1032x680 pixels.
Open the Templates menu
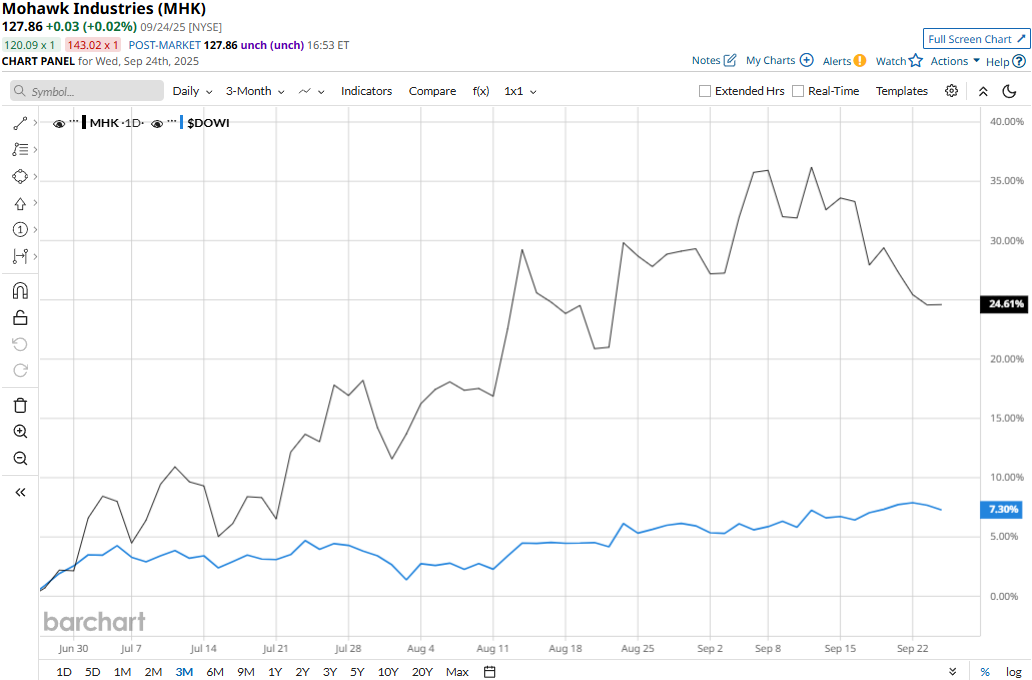click(902, 91)
